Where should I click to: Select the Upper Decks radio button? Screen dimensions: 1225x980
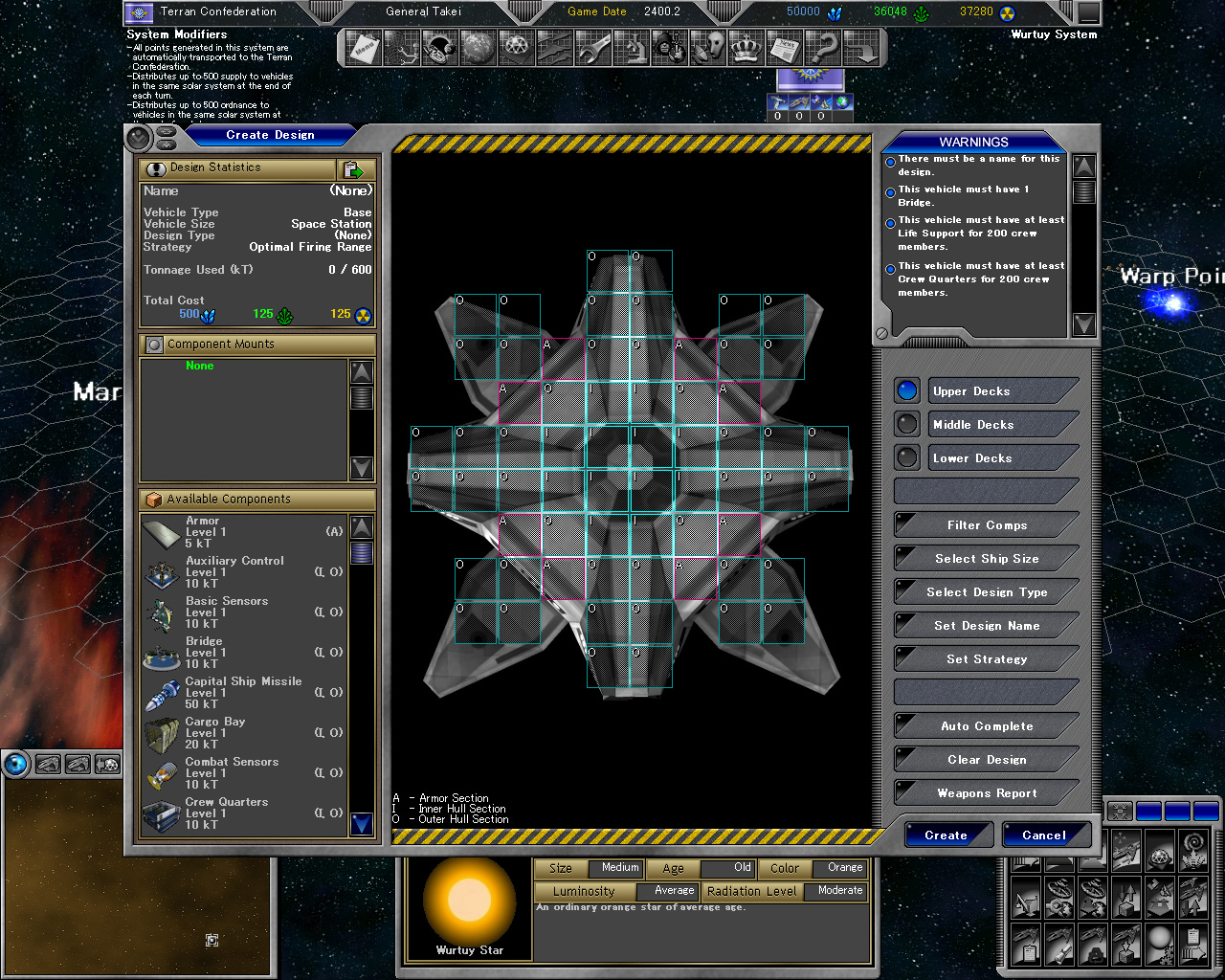[906, 390]
